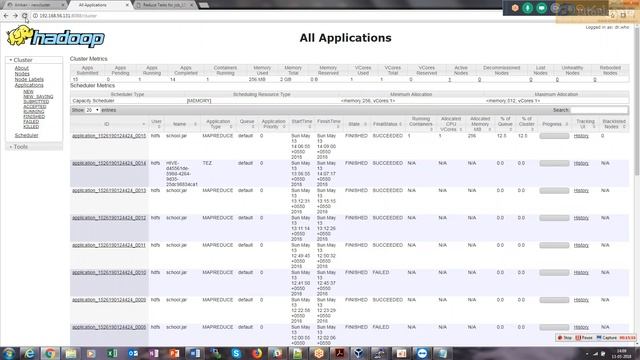Filter applications by FAILED state
640x360 pixels.
click(31, 122)
